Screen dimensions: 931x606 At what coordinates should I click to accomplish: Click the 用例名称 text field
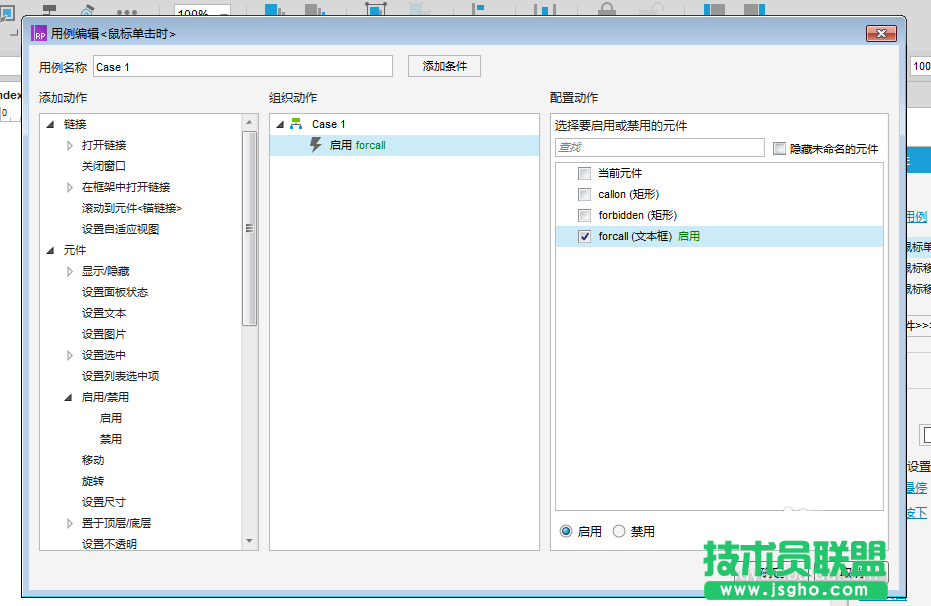243,67
